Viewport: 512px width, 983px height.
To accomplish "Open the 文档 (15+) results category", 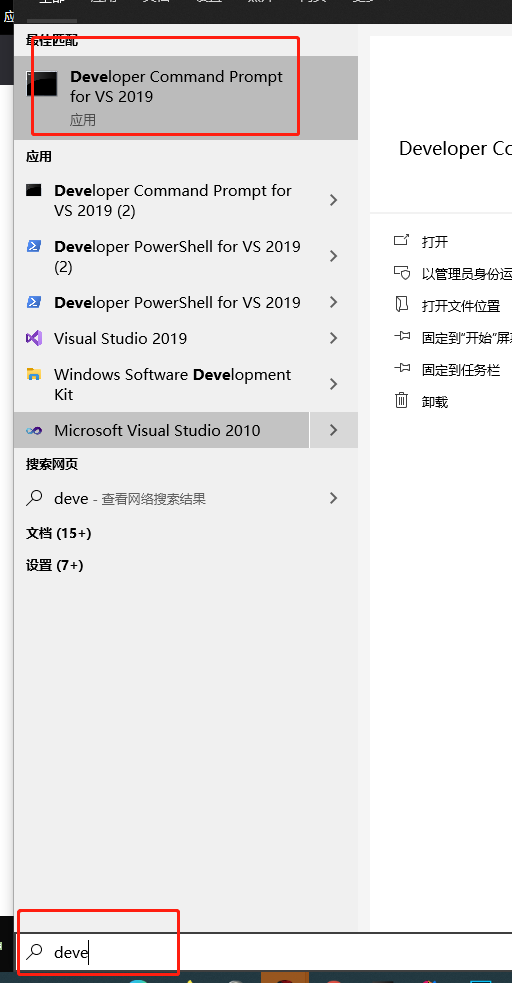I will pyautogui.click(x=58, y=534).
